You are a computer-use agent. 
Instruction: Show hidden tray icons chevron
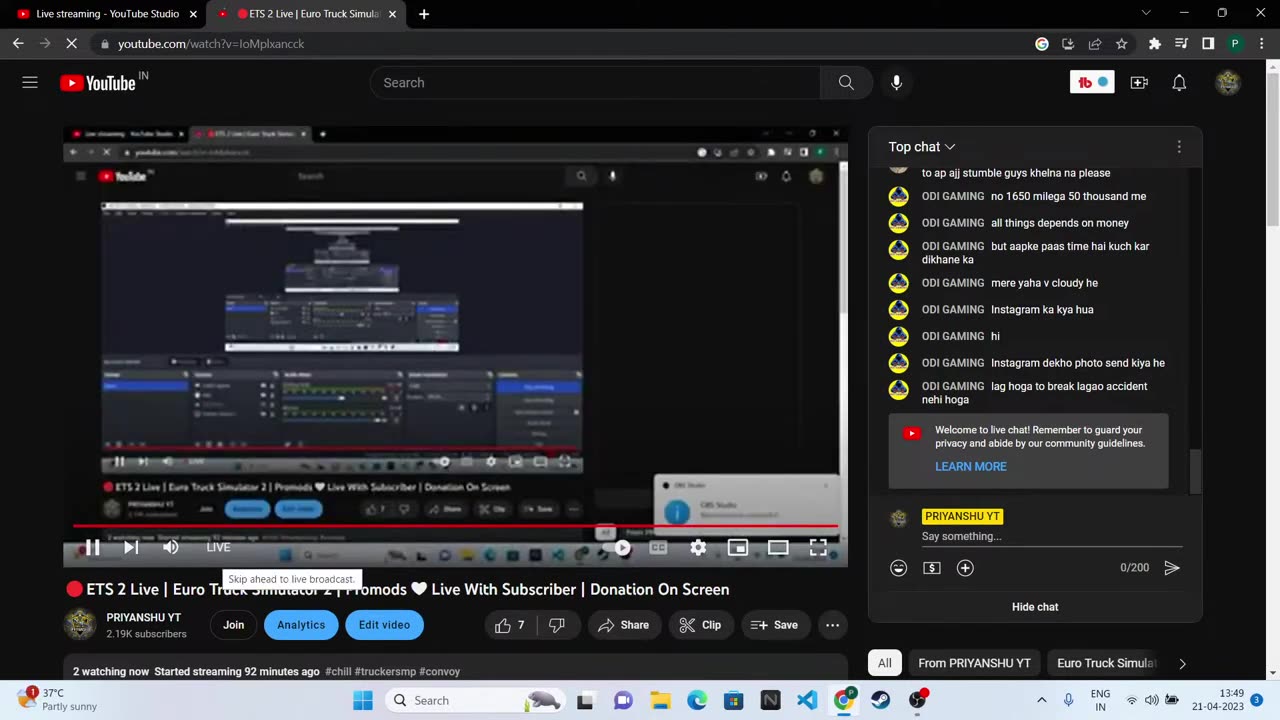pos(1042,700)
